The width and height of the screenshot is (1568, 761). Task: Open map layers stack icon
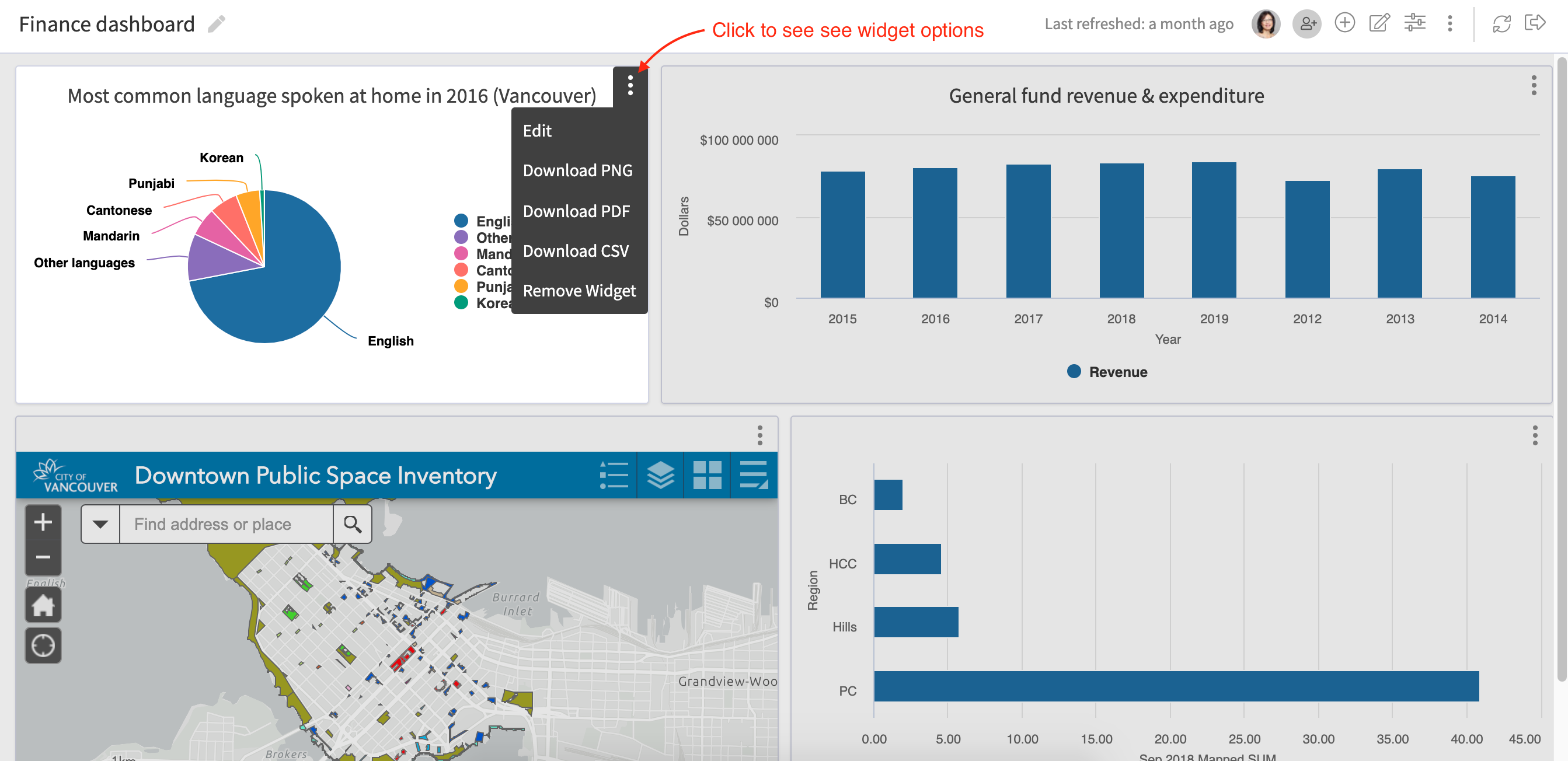point(660,474)
